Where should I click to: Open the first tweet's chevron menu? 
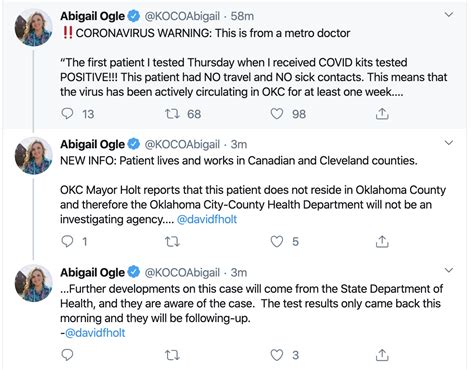[x=449, y=14]
